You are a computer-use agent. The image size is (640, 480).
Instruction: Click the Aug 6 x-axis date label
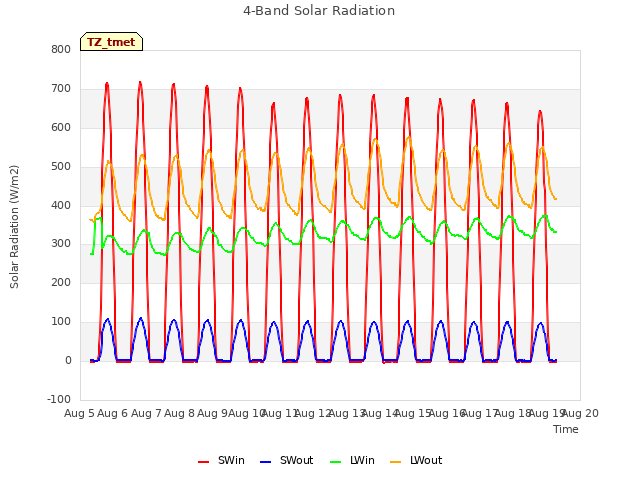pyautogui.click(x=113, y=413)
